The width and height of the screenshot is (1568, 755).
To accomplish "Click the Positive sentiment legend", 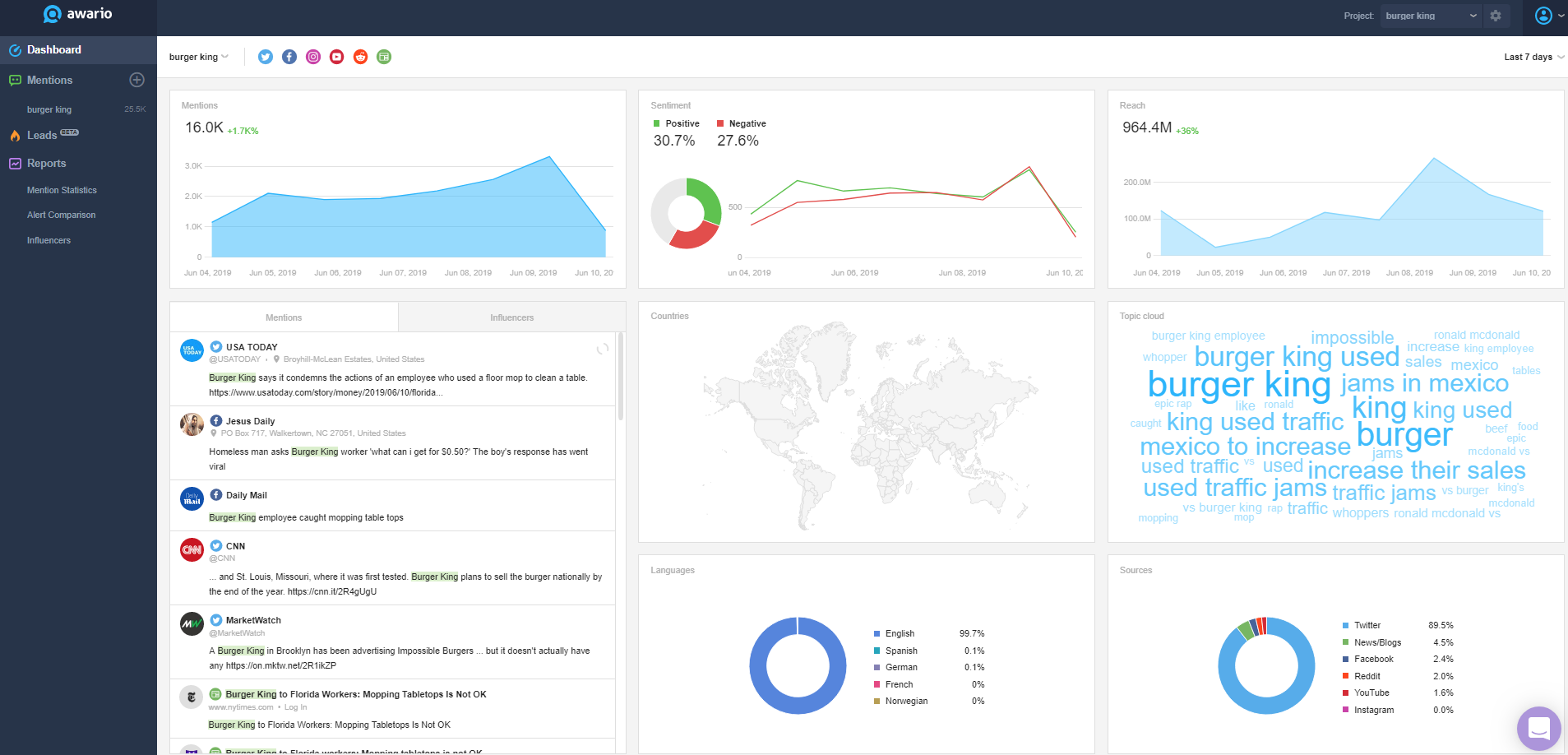I will pos(676,123).
